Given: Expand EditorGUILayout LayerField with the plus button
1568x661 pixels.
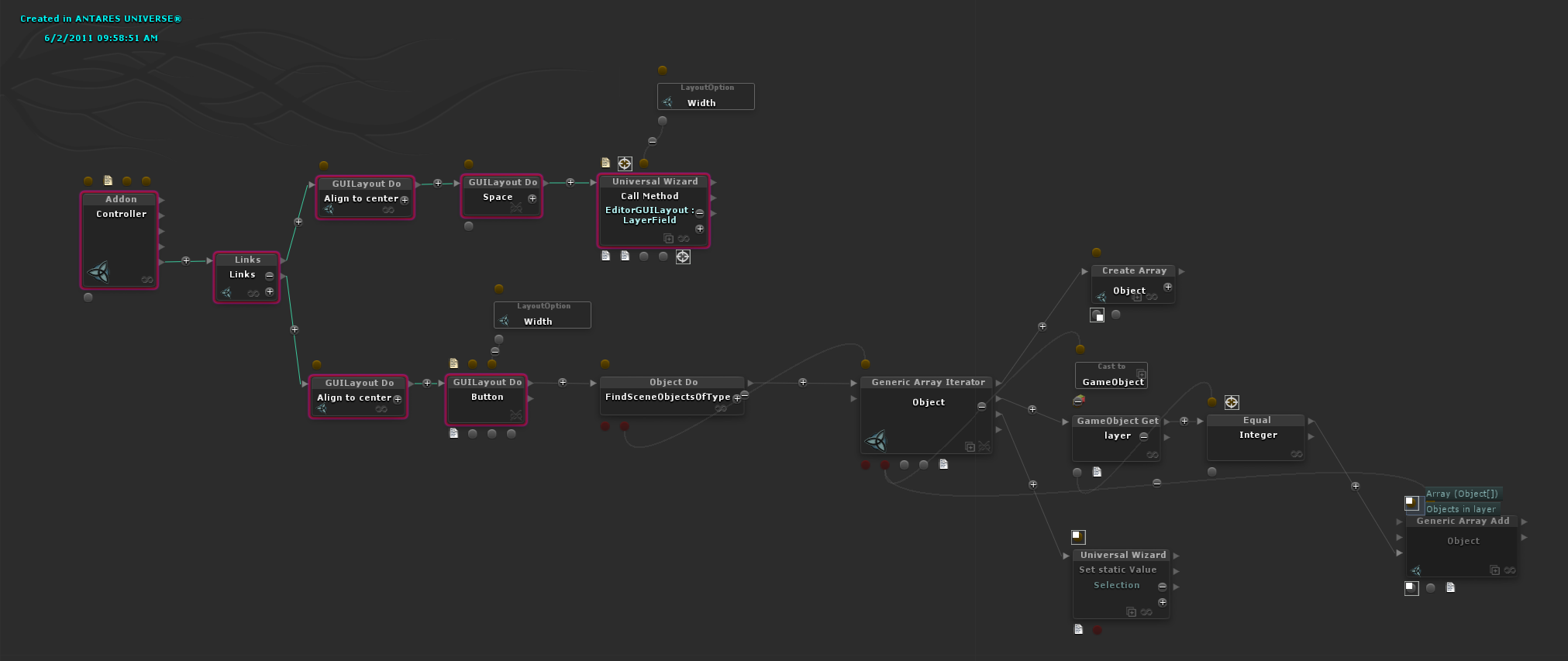Looking at the screenshot, I should 700,229.
